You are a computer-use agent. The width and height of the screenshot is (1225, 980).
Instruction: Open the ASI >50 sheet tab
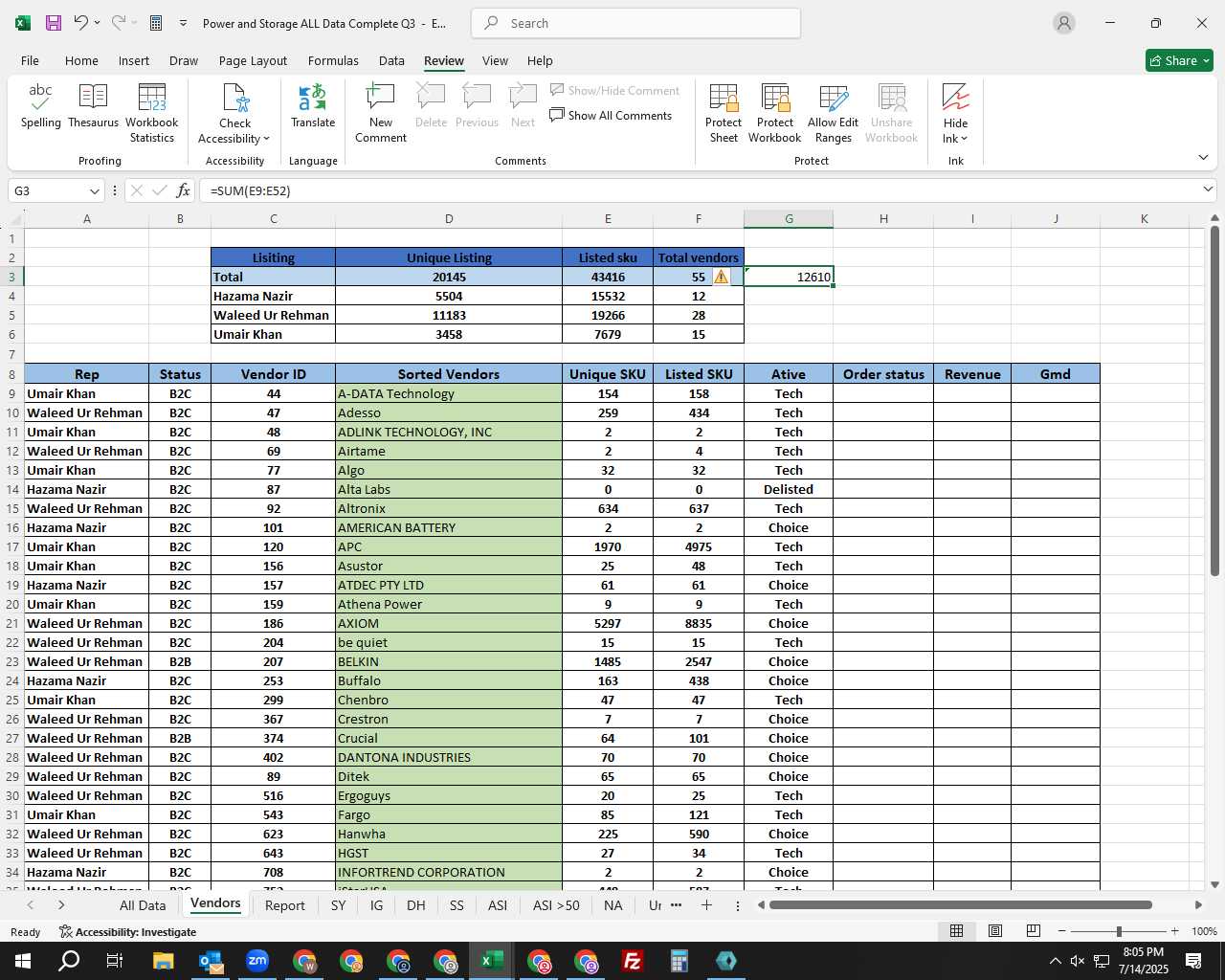(x=556, y=905)
